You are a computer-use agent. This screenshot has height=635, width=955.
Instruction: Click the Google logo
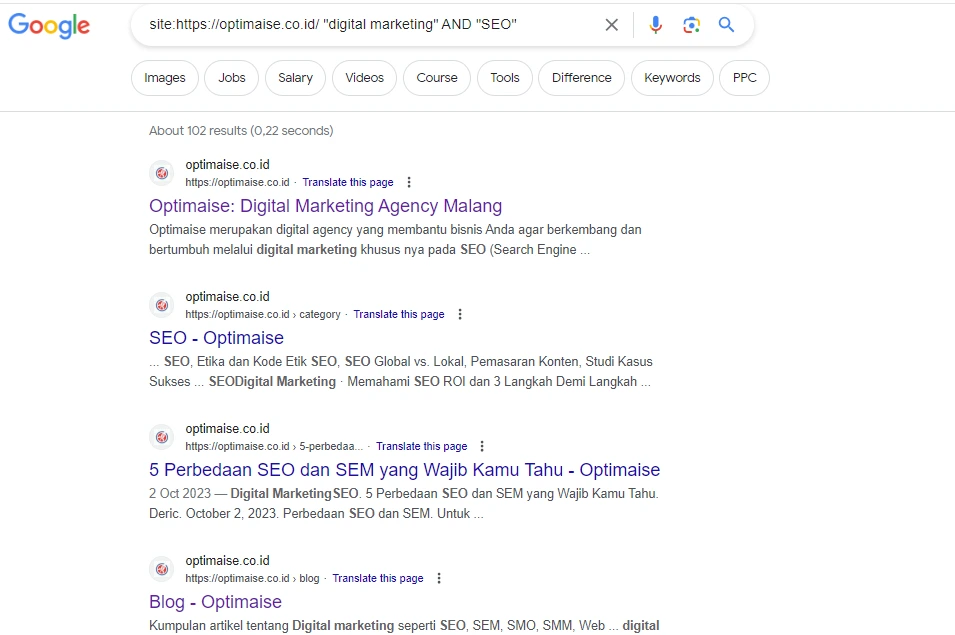tap(49, 26)
